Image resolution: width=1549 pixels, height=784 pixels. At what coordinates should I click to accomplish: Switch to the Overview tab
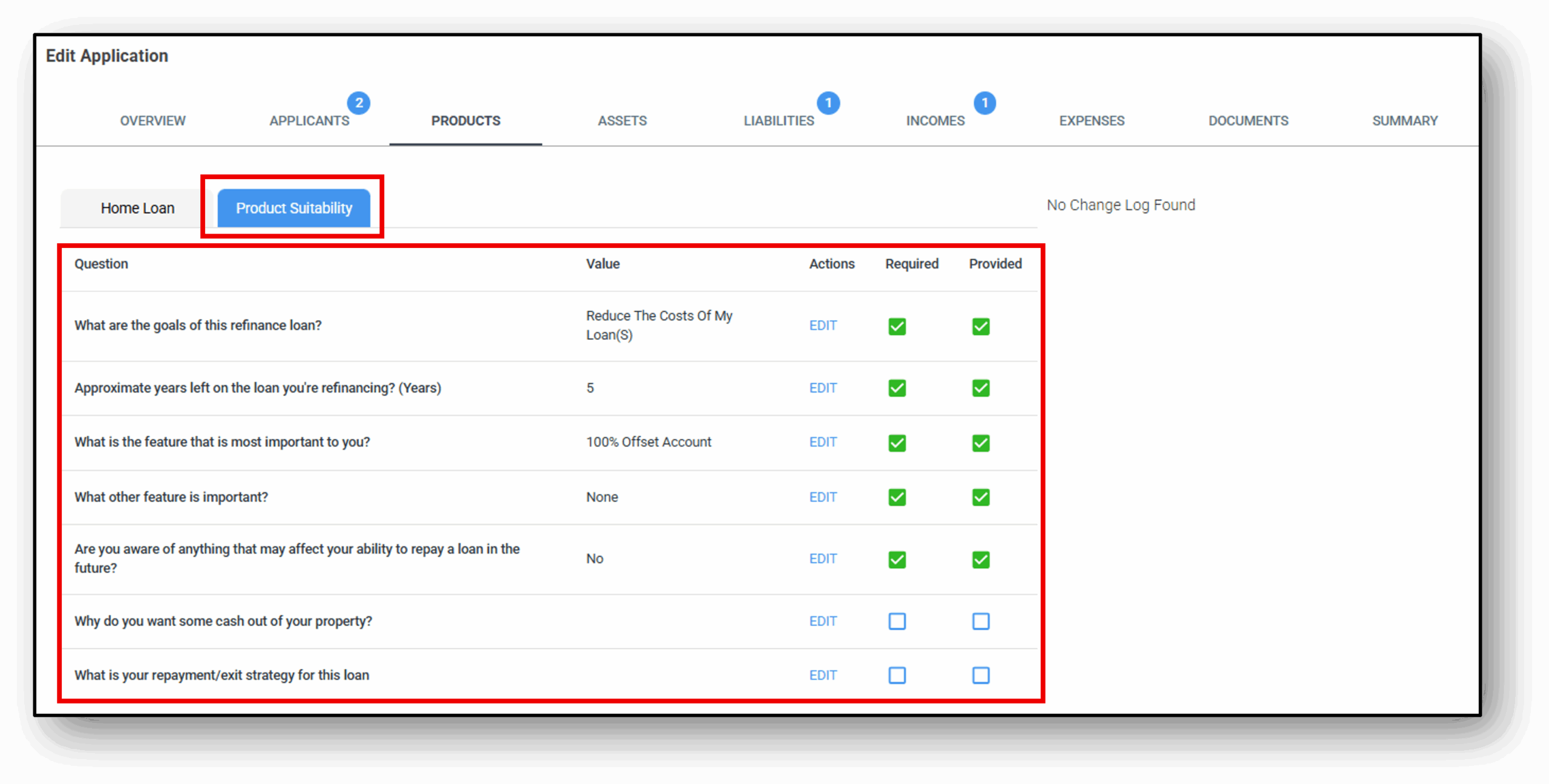pos(152,121)
